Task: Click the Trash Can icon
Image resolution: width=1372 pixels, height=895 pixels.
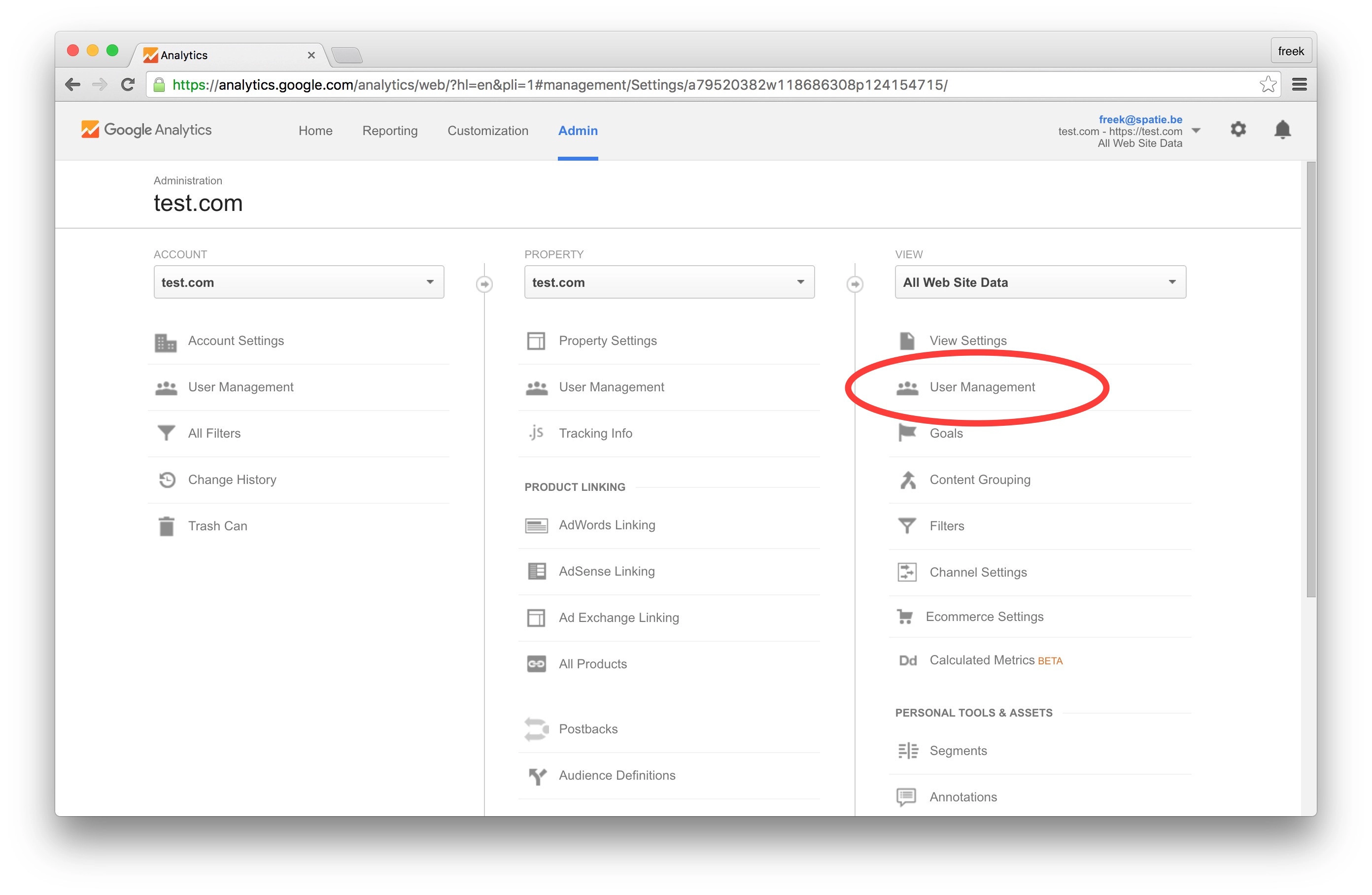Action: [166, 526]
